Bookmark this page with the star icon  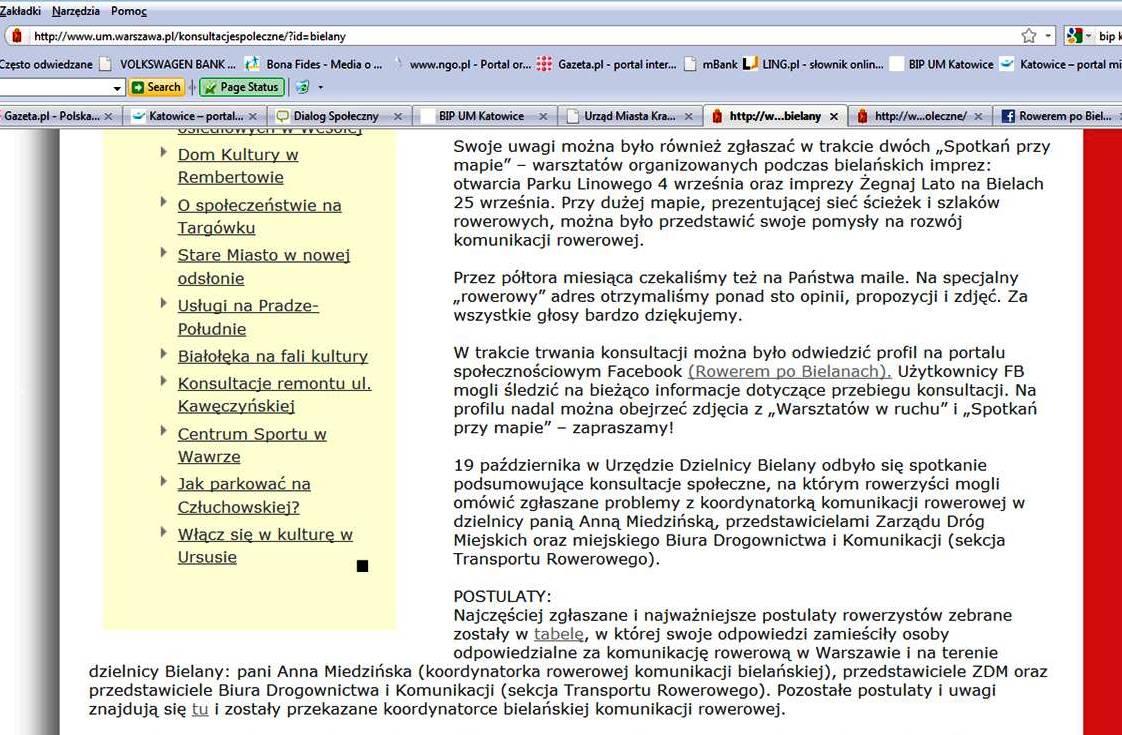pyautogui.click(x=1029, y=36)
